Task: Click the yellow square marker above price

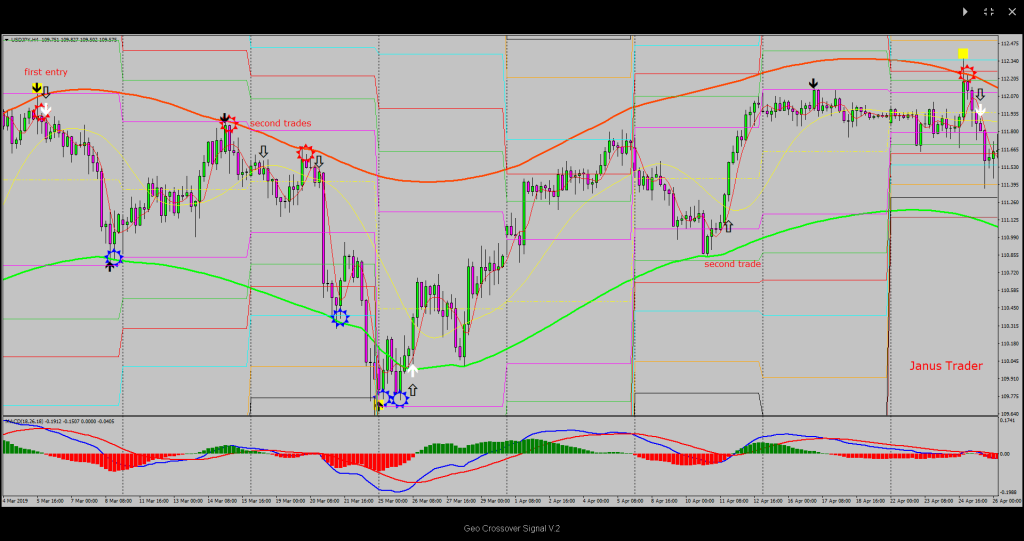Action: pyautogui.click(x=963, y=54)
